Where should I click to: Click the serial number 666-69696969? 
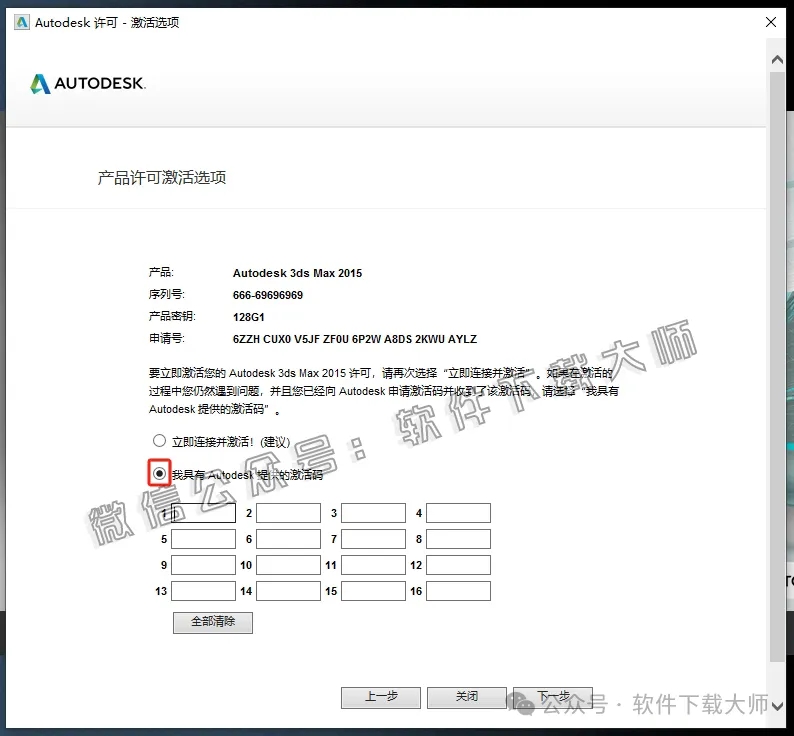[268, 295]
